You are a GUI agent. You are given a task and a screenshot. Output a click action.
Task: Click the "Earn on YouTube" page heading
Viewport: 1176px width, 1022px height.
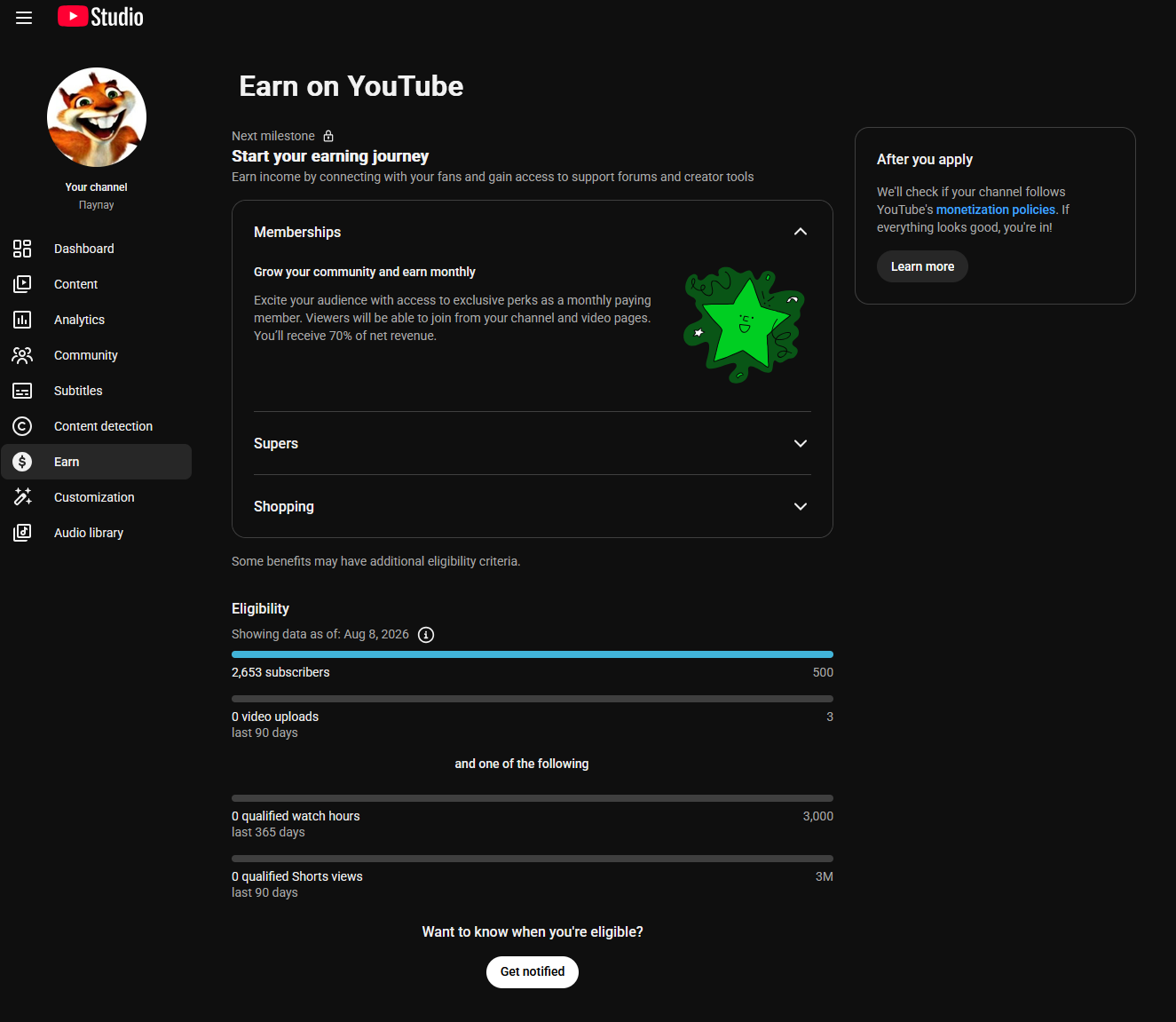(351, 86)
